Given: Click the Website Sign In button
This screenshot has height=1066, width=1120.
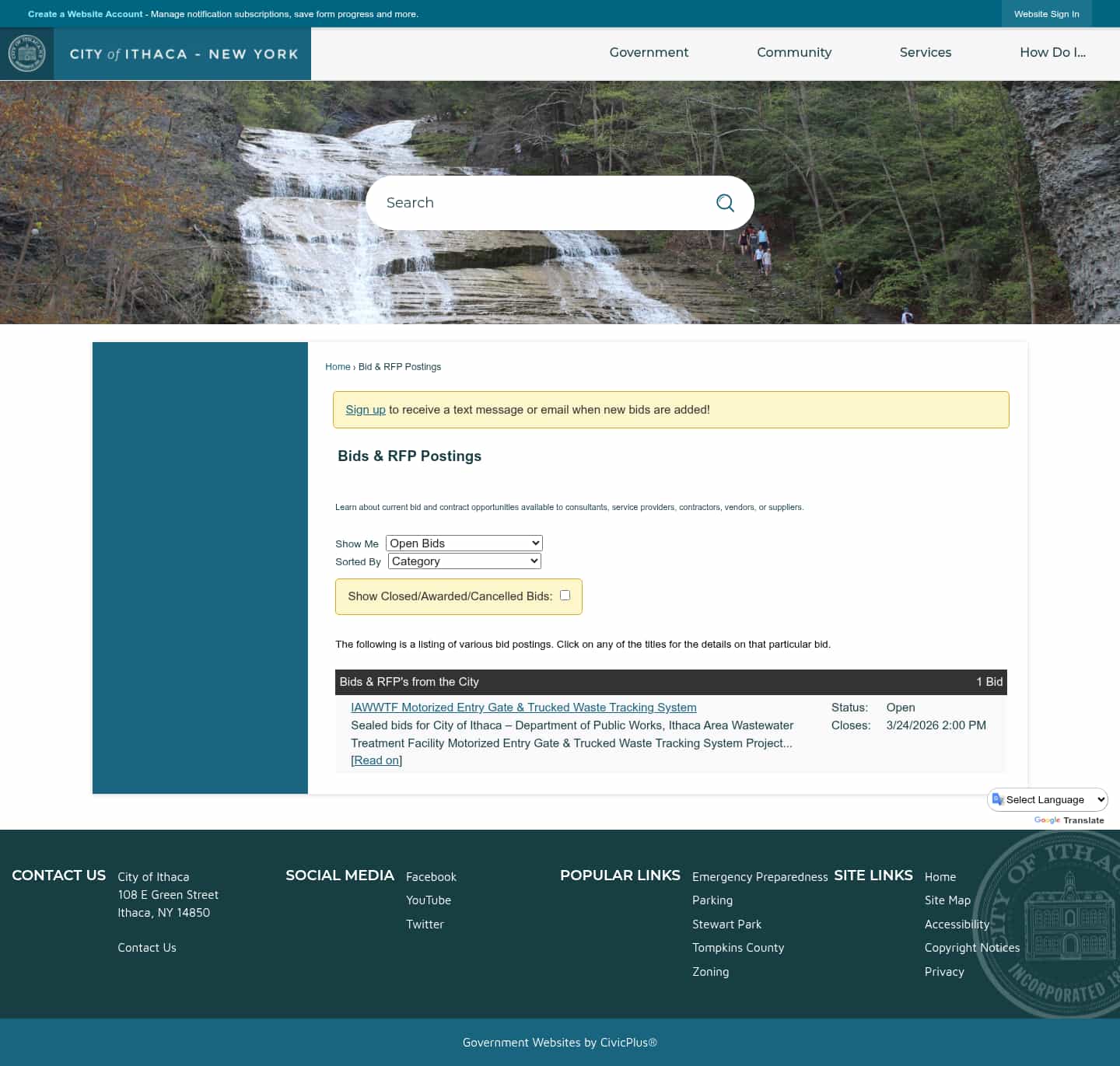Looking at the screenshot, I should [x=1046, y=13].
